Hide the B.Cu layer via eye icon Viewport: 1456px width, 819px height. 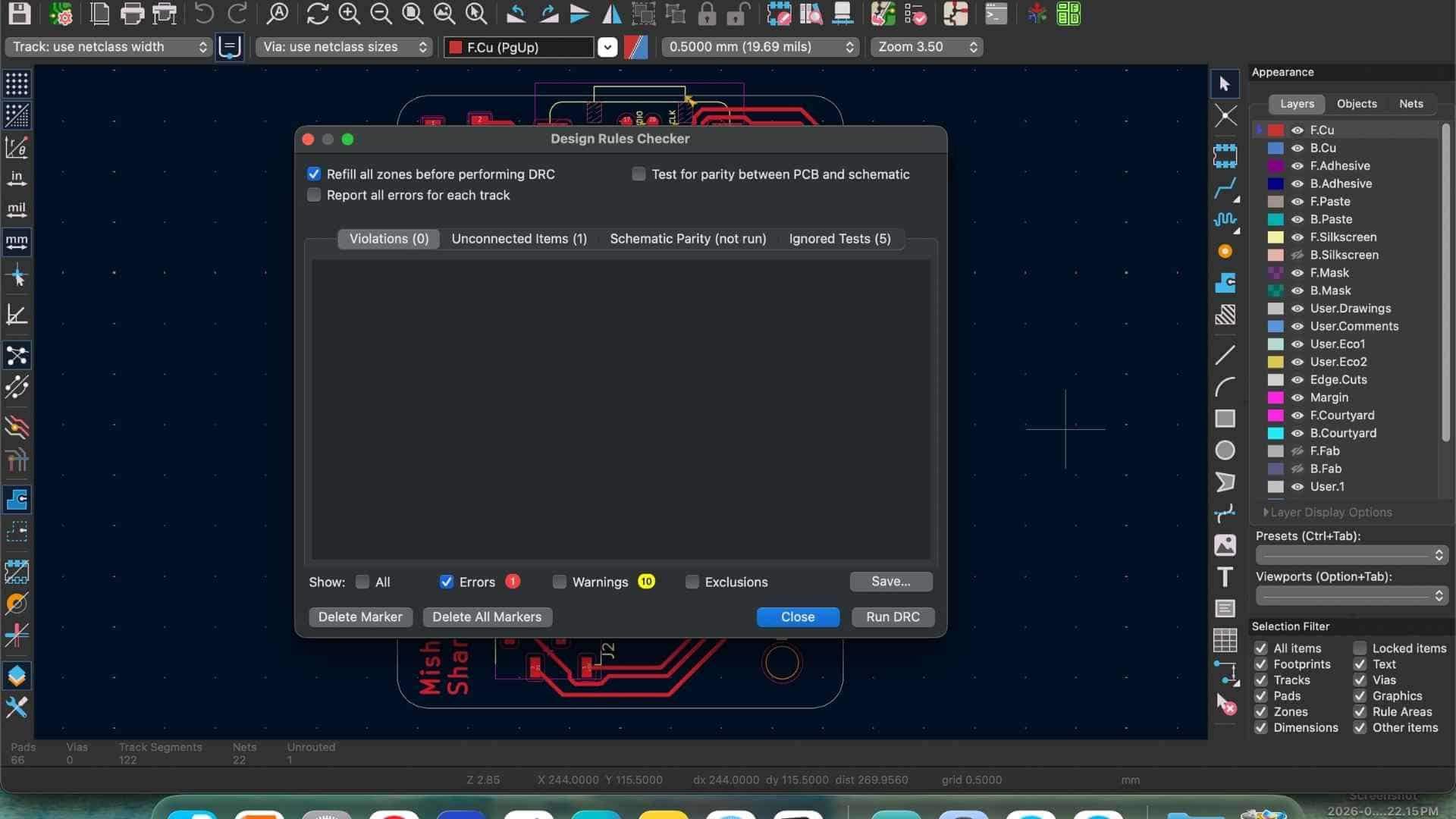point(1298,149)
